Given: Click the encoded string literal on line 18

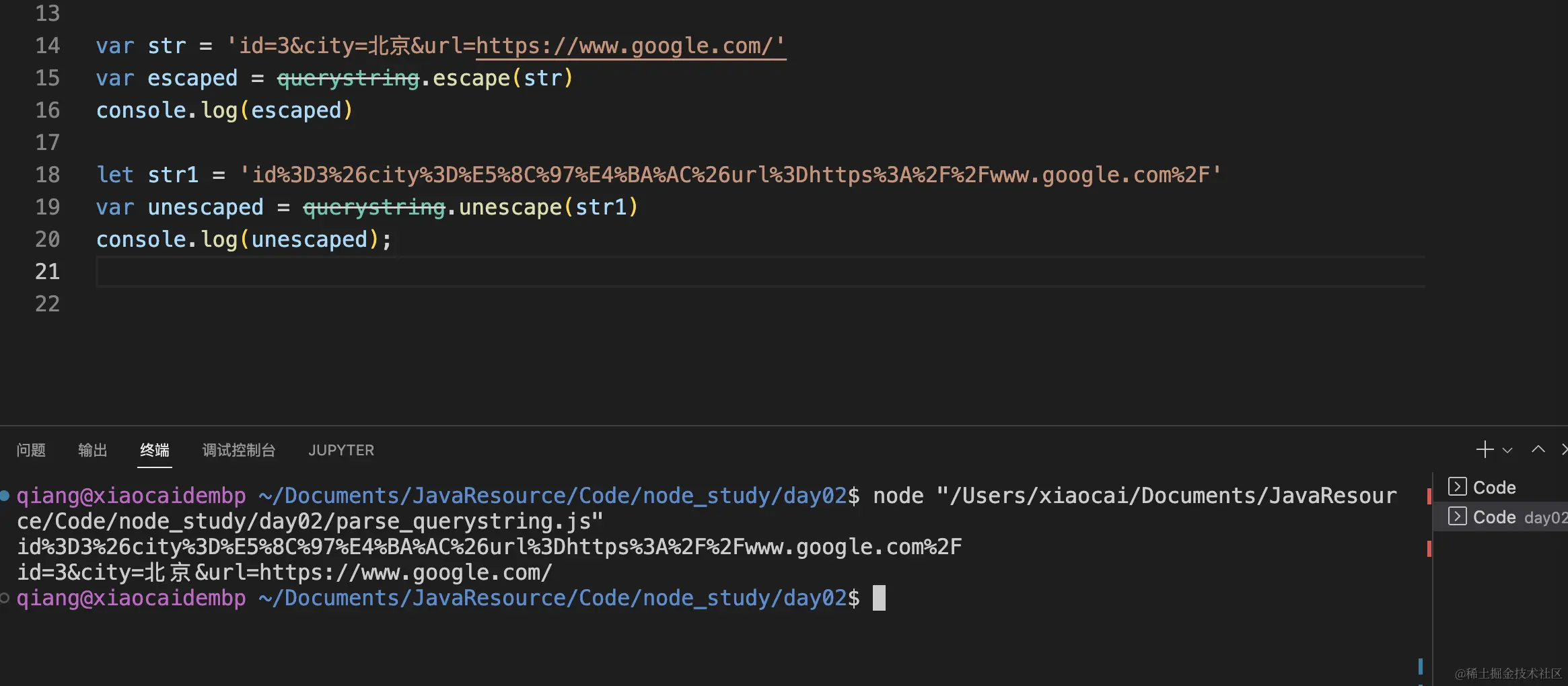Looking at the screenshot, I should tap(730, 175).
